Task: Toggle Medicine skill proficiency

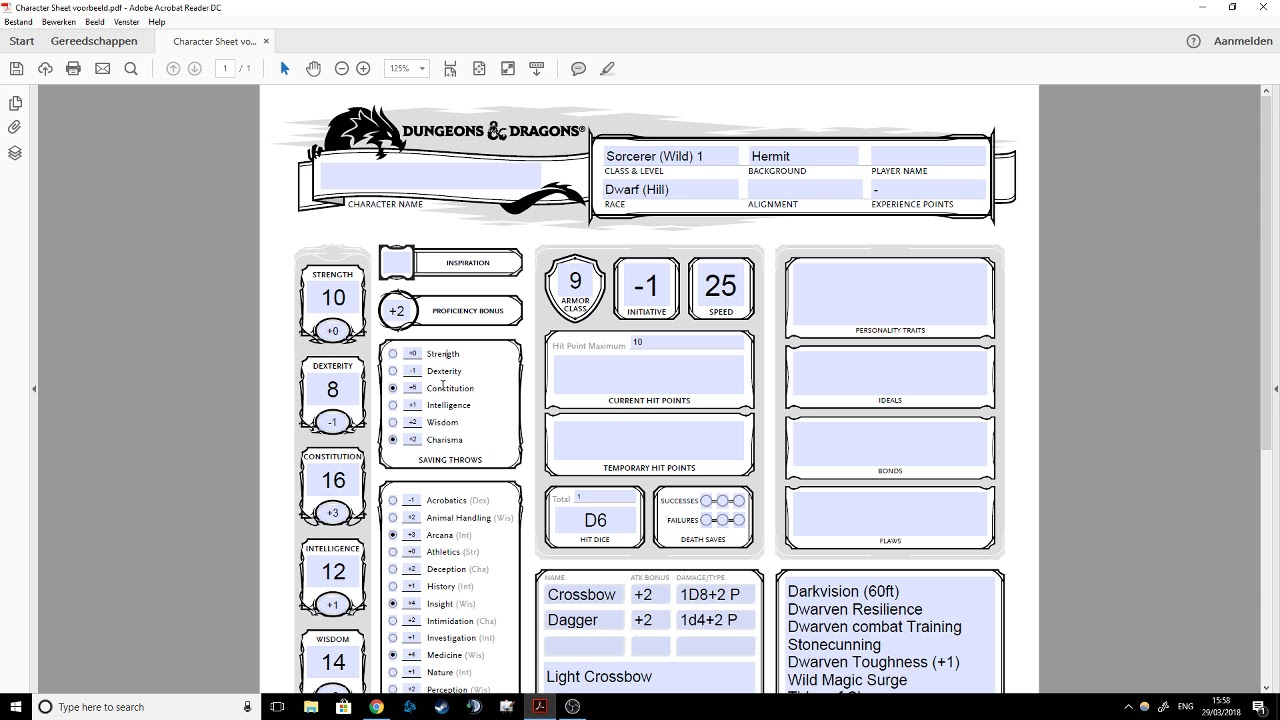Action: coord(393,655)
